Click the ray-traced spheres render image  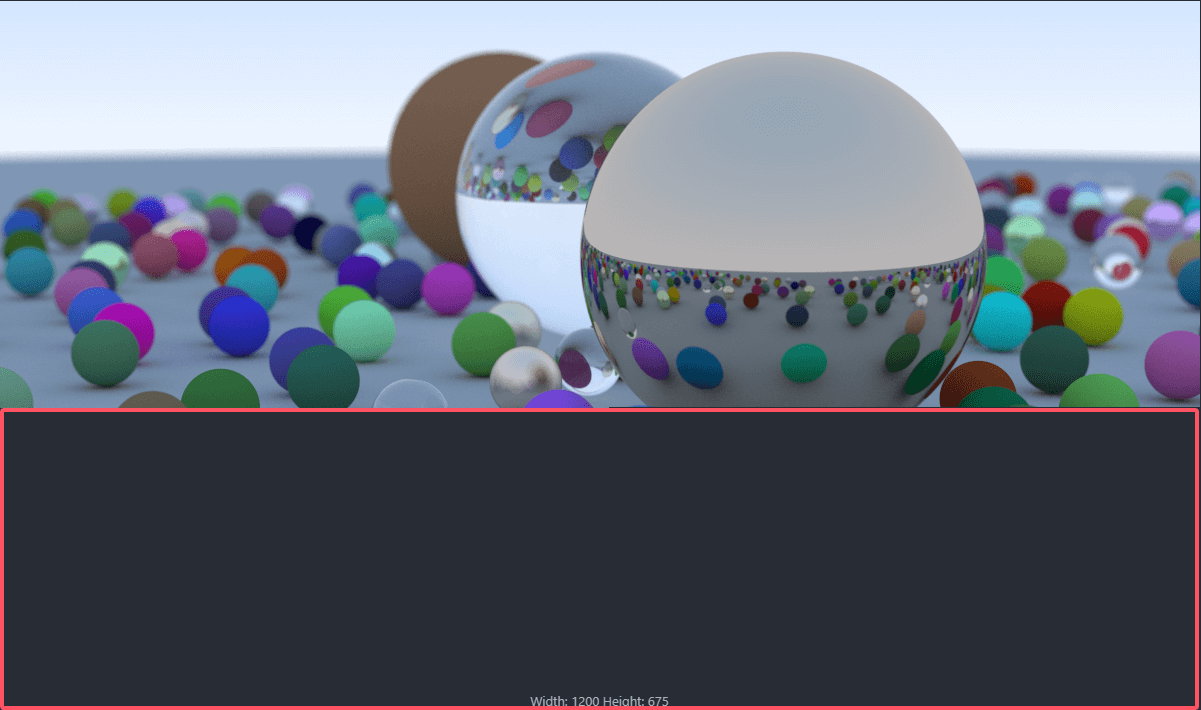pos(600,204)
